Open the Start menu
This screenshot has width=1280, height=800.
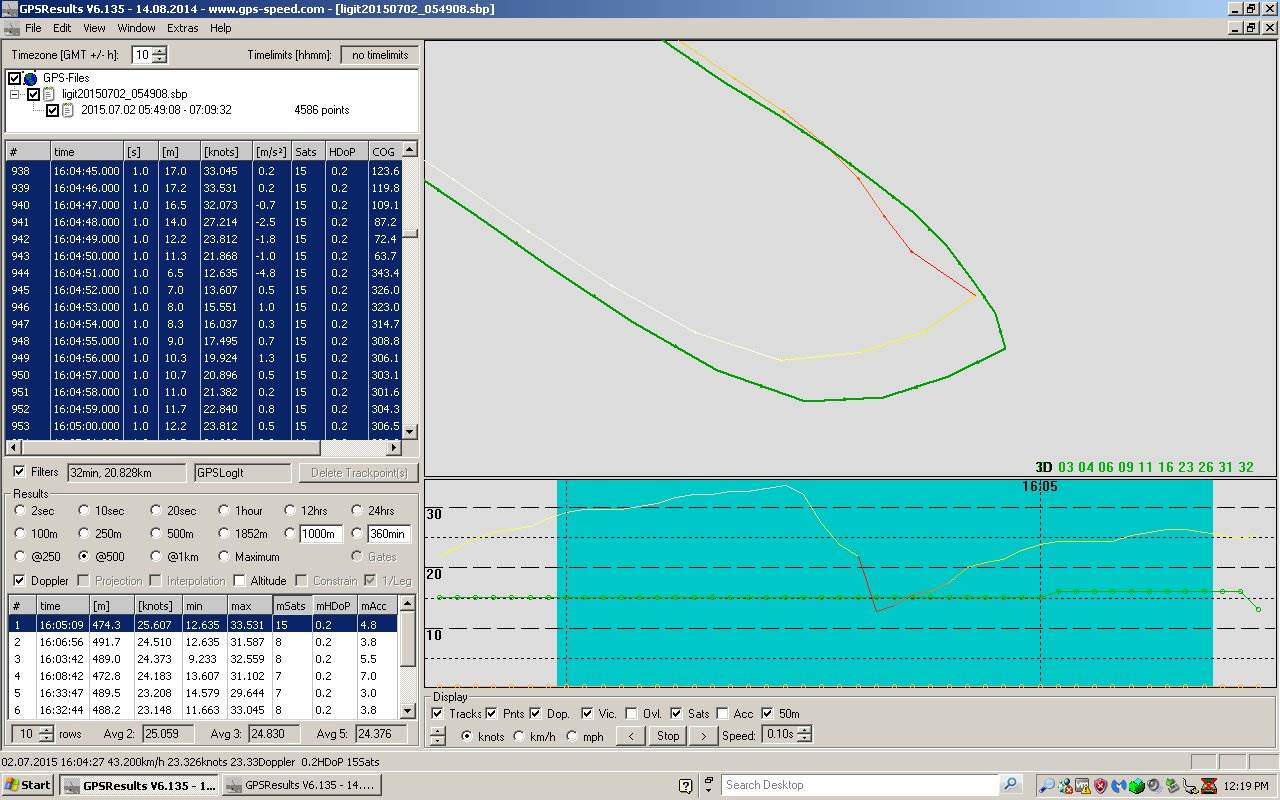tap(28, 785)
